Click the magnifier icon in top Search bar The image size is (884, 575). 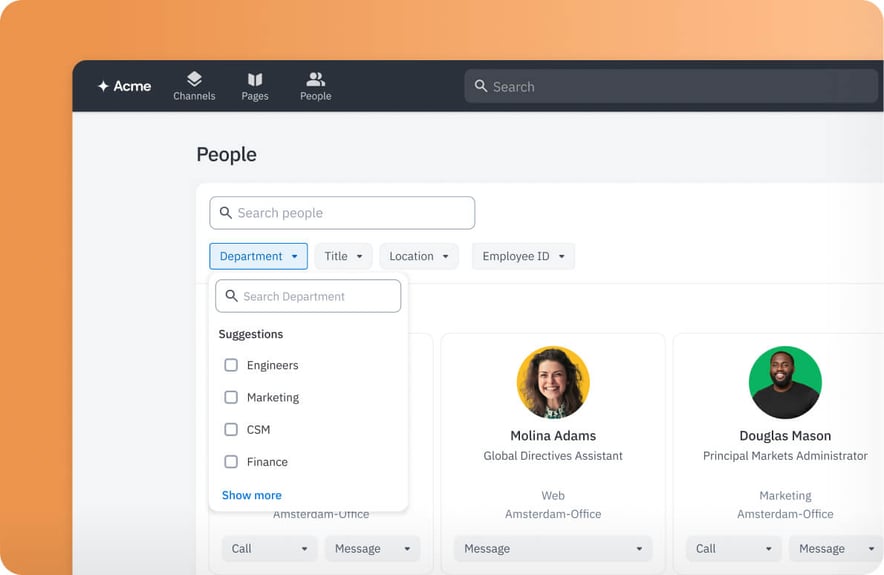(x=481, y=87)
